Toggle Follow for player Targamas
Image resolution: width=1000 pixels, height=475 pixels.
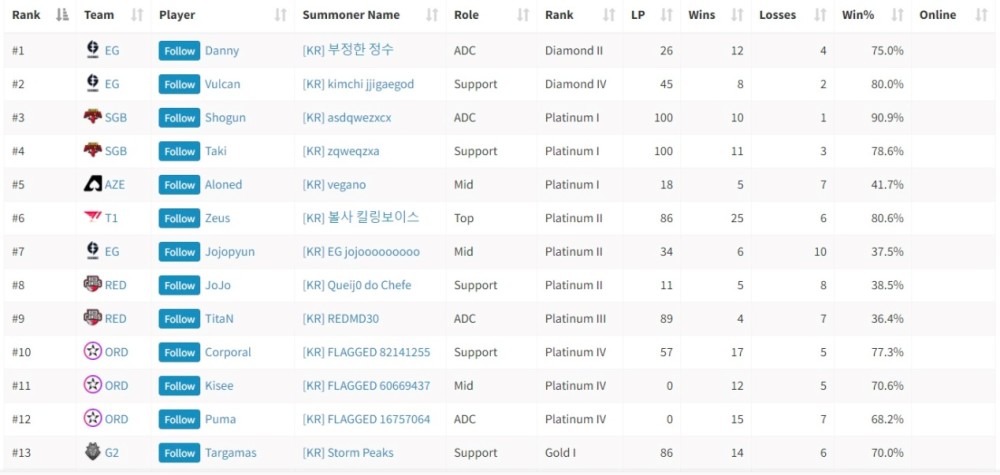[x=180, y=453]
